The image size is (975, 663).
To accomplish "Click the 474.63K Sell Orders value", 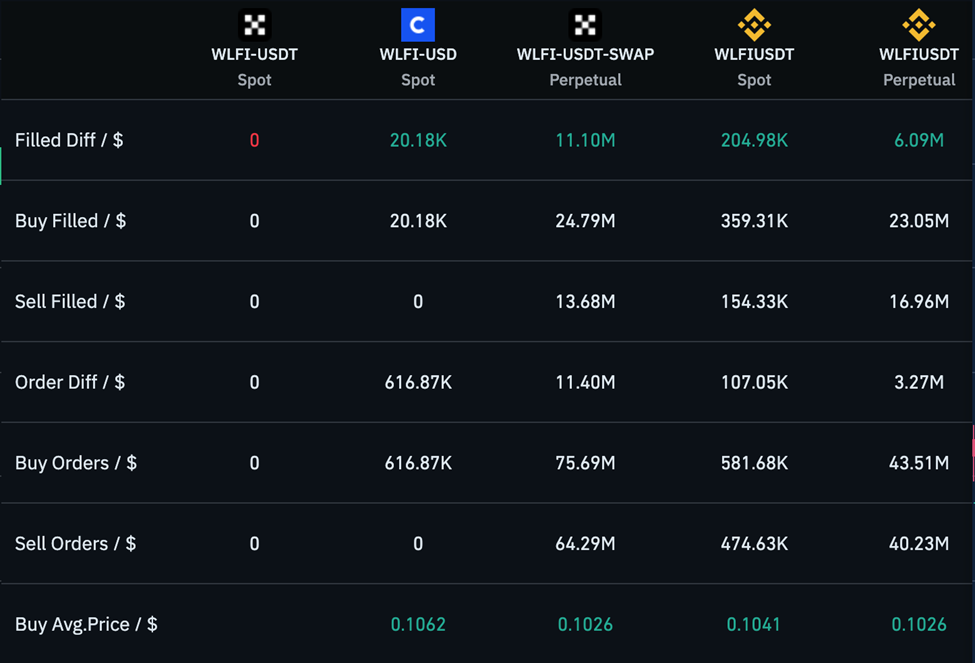I will (754, 544).
